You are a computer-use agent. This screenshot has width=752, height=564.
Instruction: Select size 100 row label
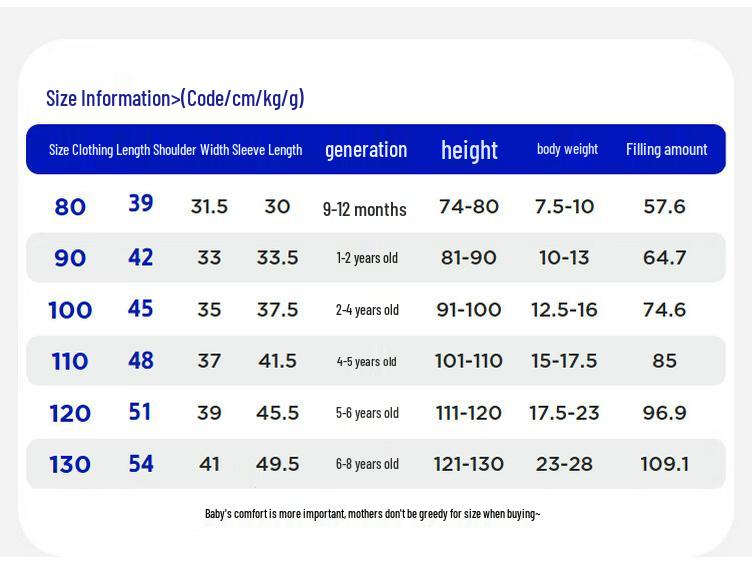(70, 310)
